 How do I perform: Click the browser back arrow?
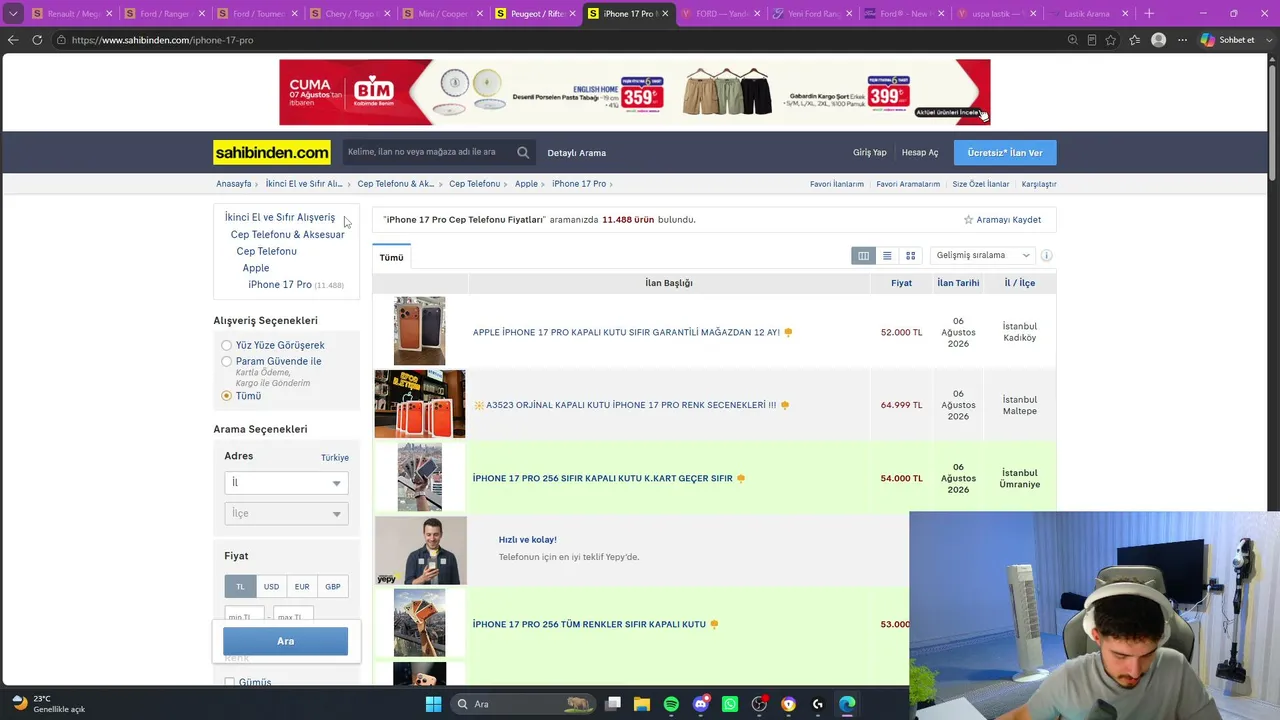[13, 40]
